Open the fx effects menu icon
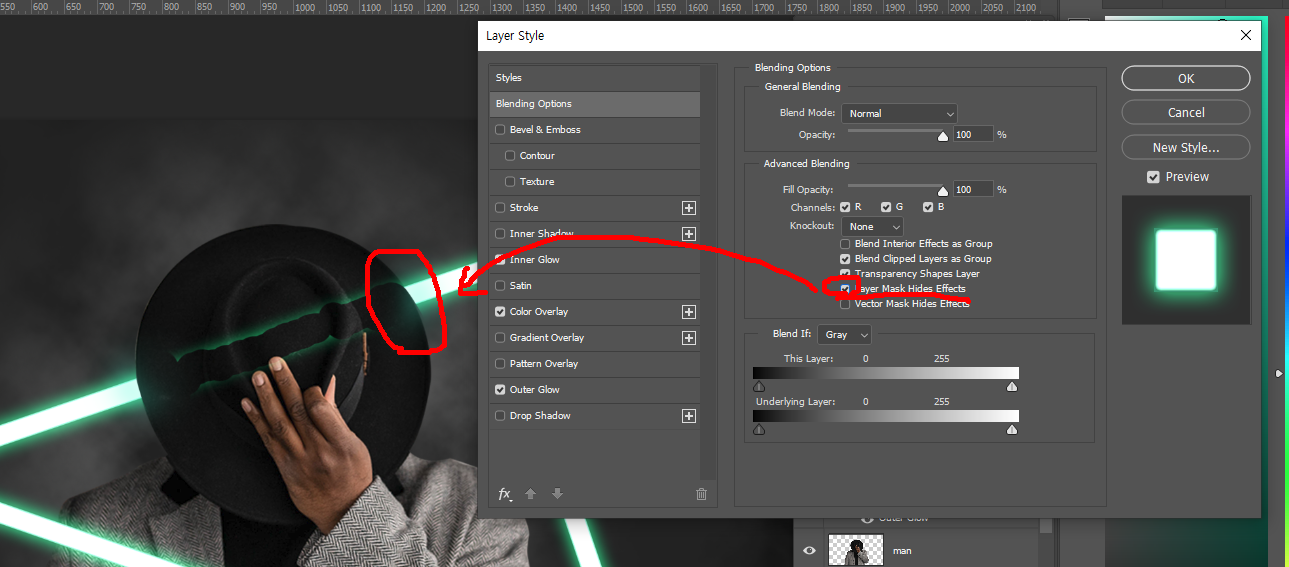Screen dimensions: 1289x567 coord(505,494)
